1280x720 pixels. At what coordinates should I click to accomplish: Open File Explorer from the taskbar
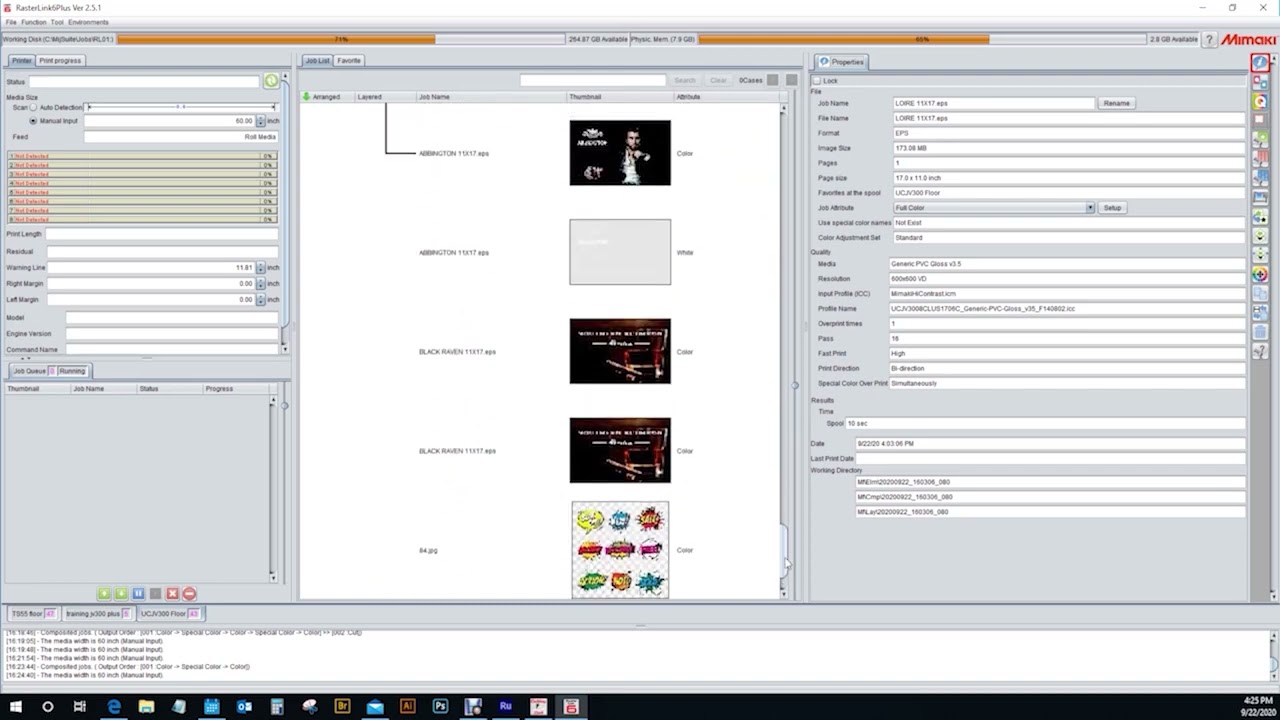146,706
